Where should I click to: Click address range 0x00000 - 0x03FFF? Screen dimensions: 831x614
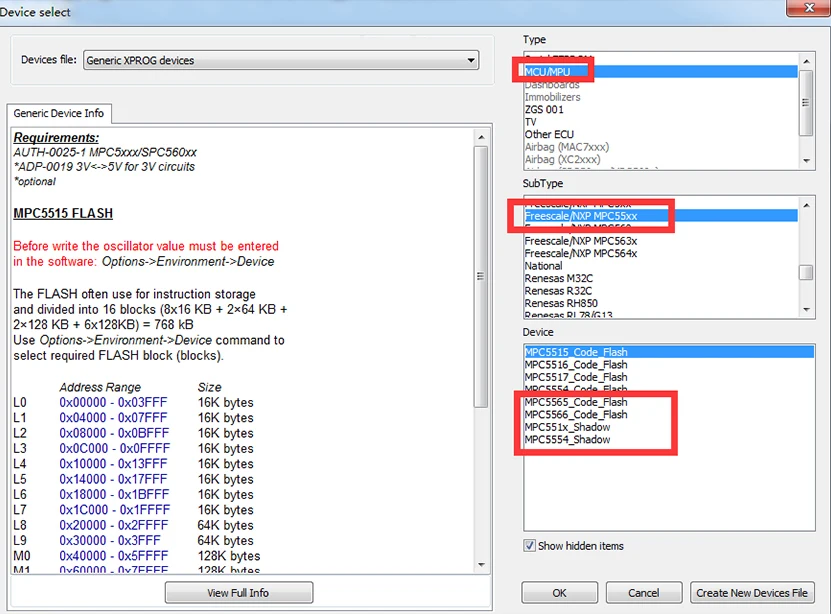113,403
